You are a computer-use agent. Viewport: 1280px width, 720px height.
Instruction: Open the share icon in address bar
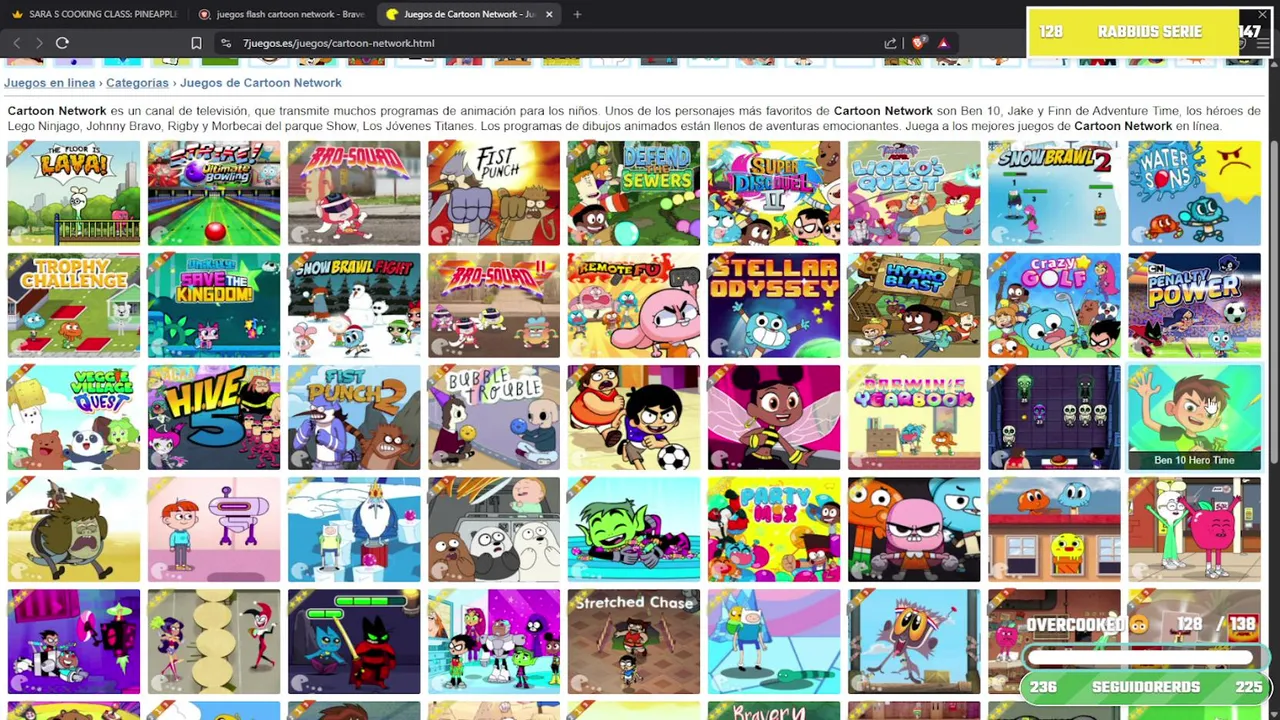coord(890,43)
